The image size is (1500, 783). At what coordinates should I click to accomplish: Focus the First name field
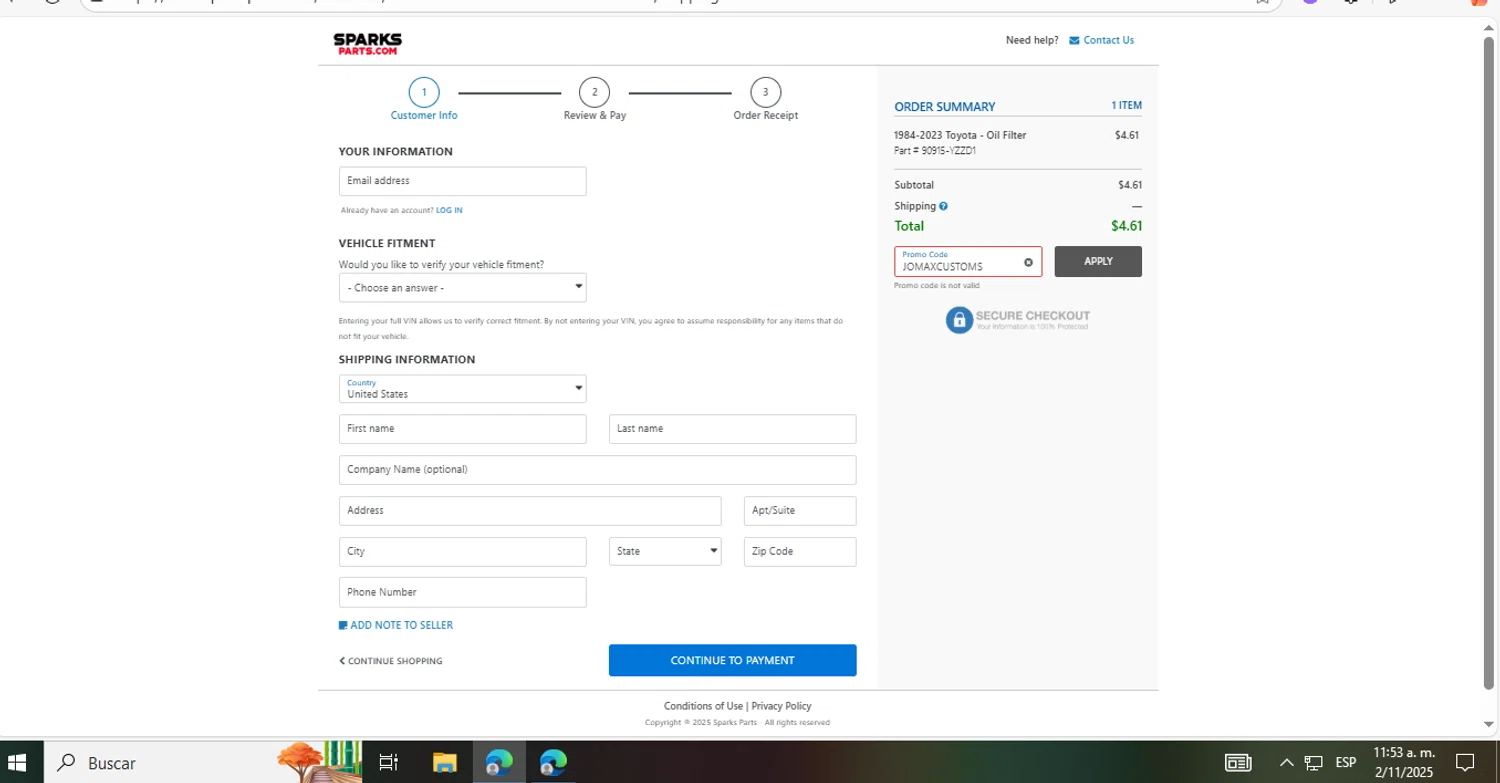coord(462,429)
